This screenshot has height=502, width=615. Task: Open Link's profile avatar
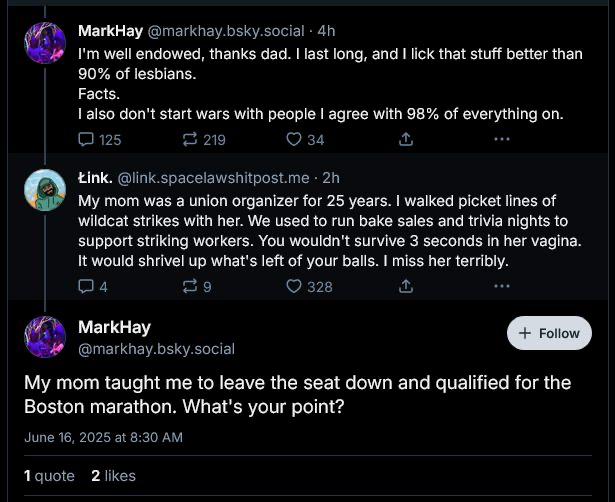click(46, 190)
